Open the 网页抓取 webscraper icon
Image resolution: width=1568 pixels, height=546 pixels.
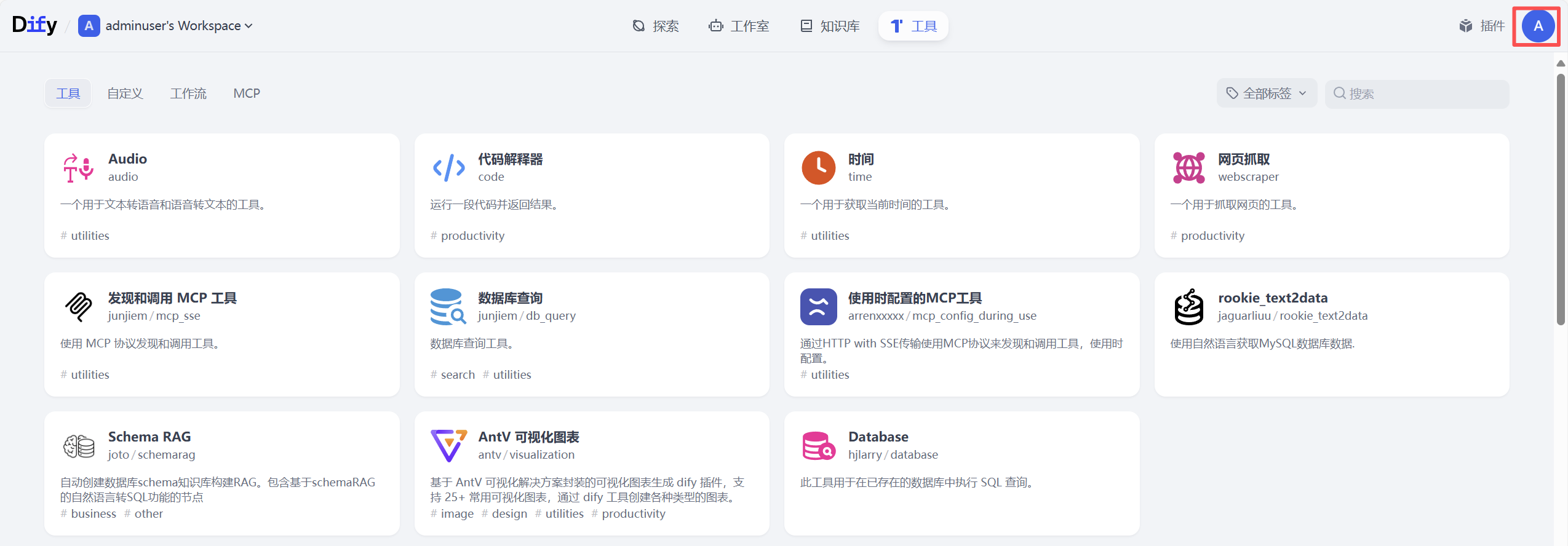[1188, 168]
